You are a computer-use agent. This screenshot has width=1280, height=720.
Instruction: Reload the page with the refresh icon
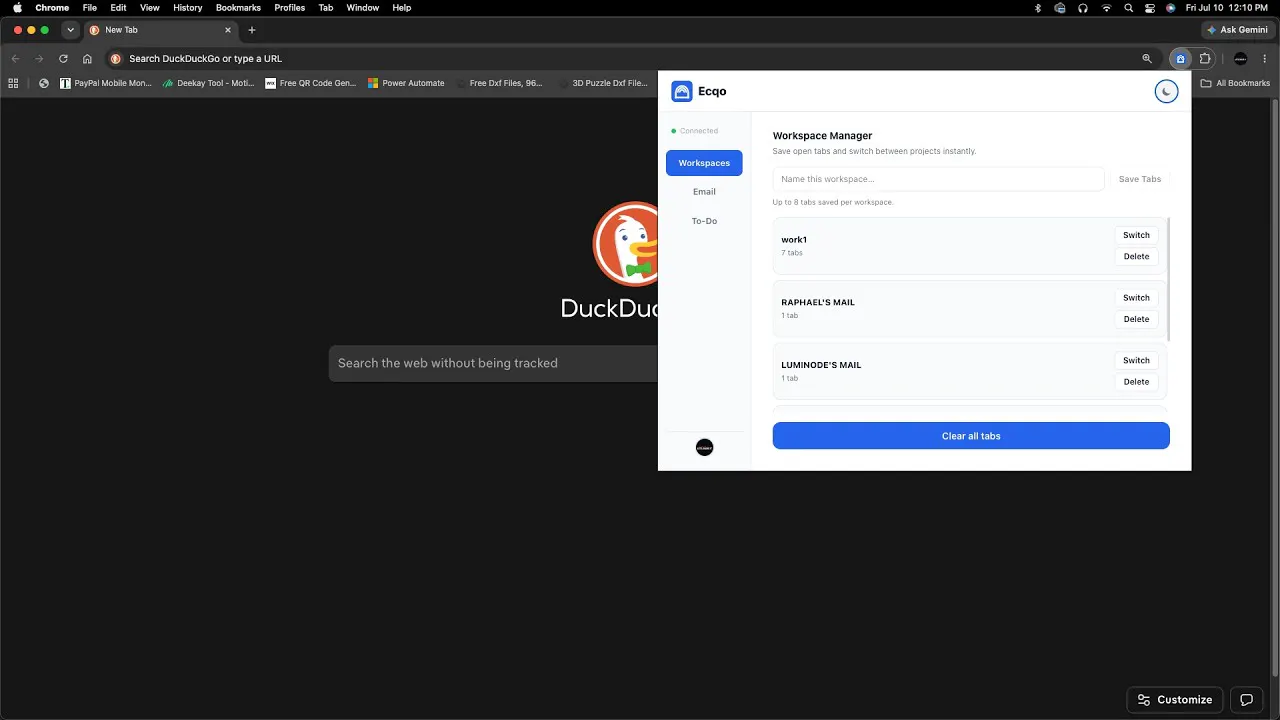(63, 58)
